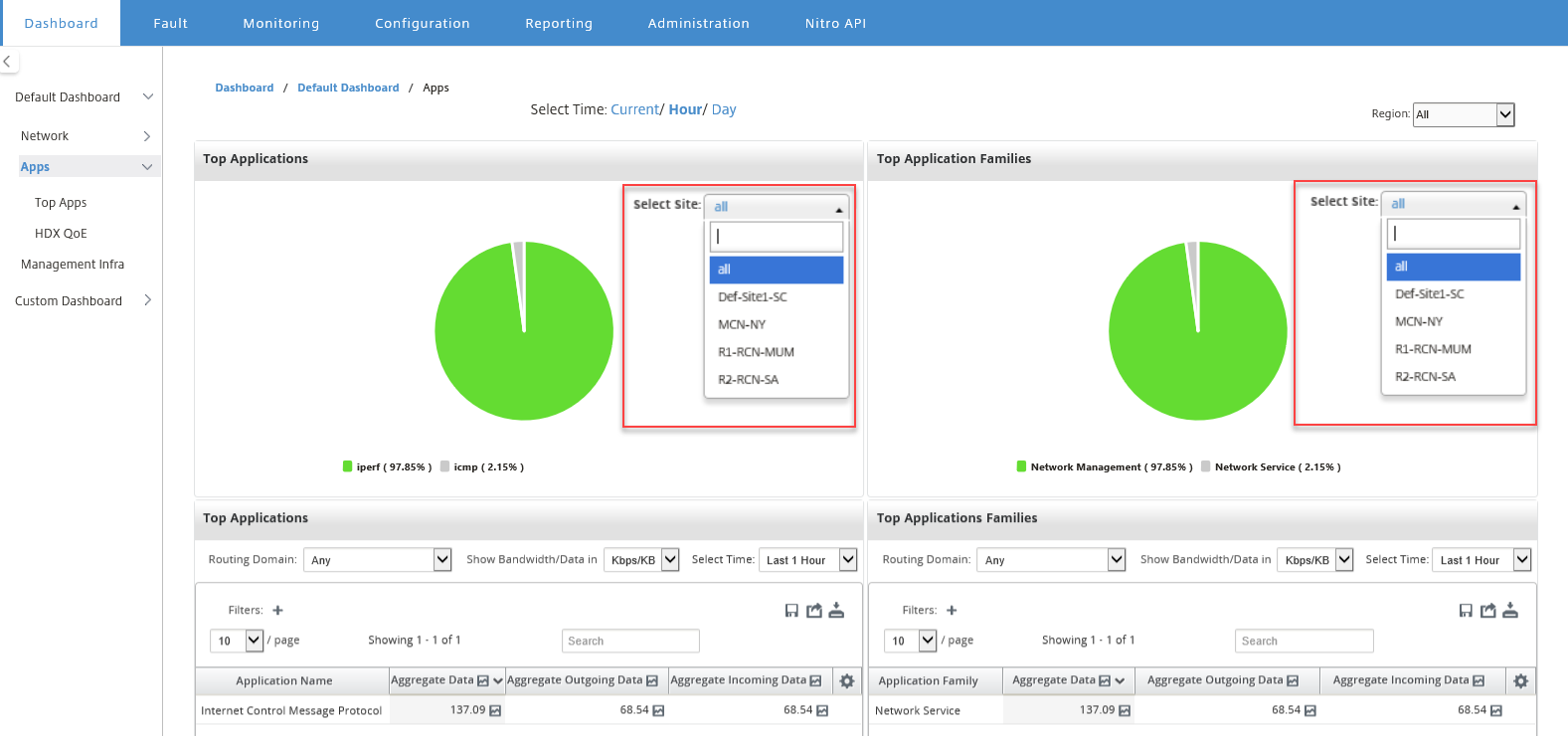Open the Monitoring tab
Viewport: 1568px width, 736px height.
(281, 23)
